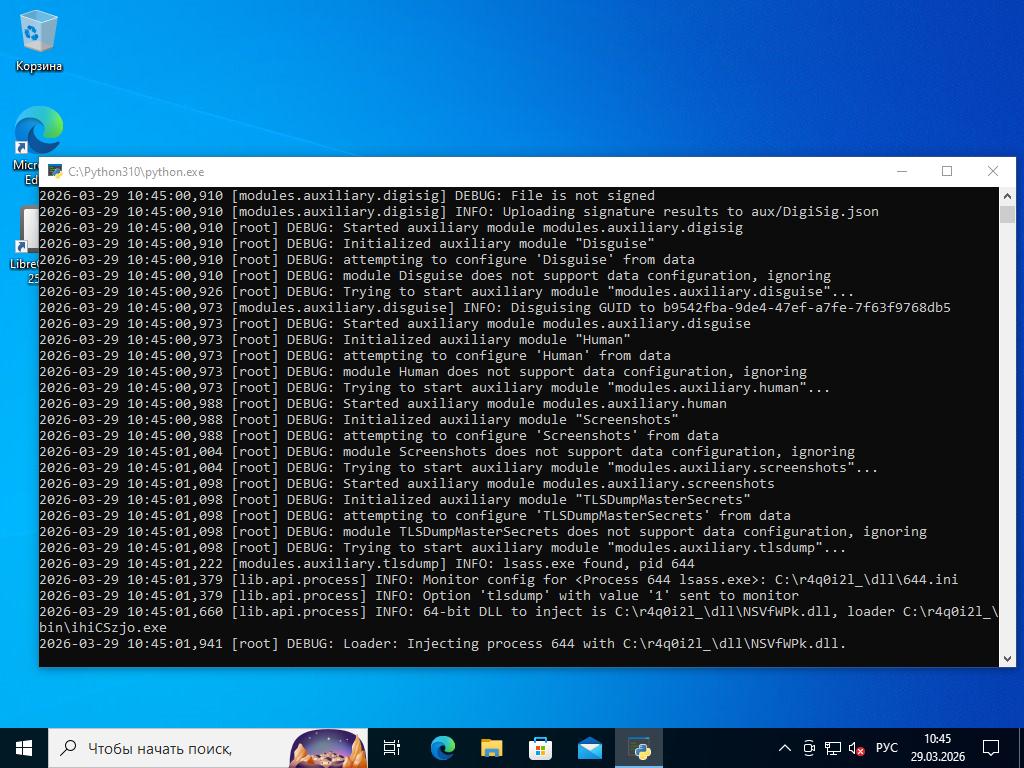Click the Python icon in console title bar

pos(55,172)
